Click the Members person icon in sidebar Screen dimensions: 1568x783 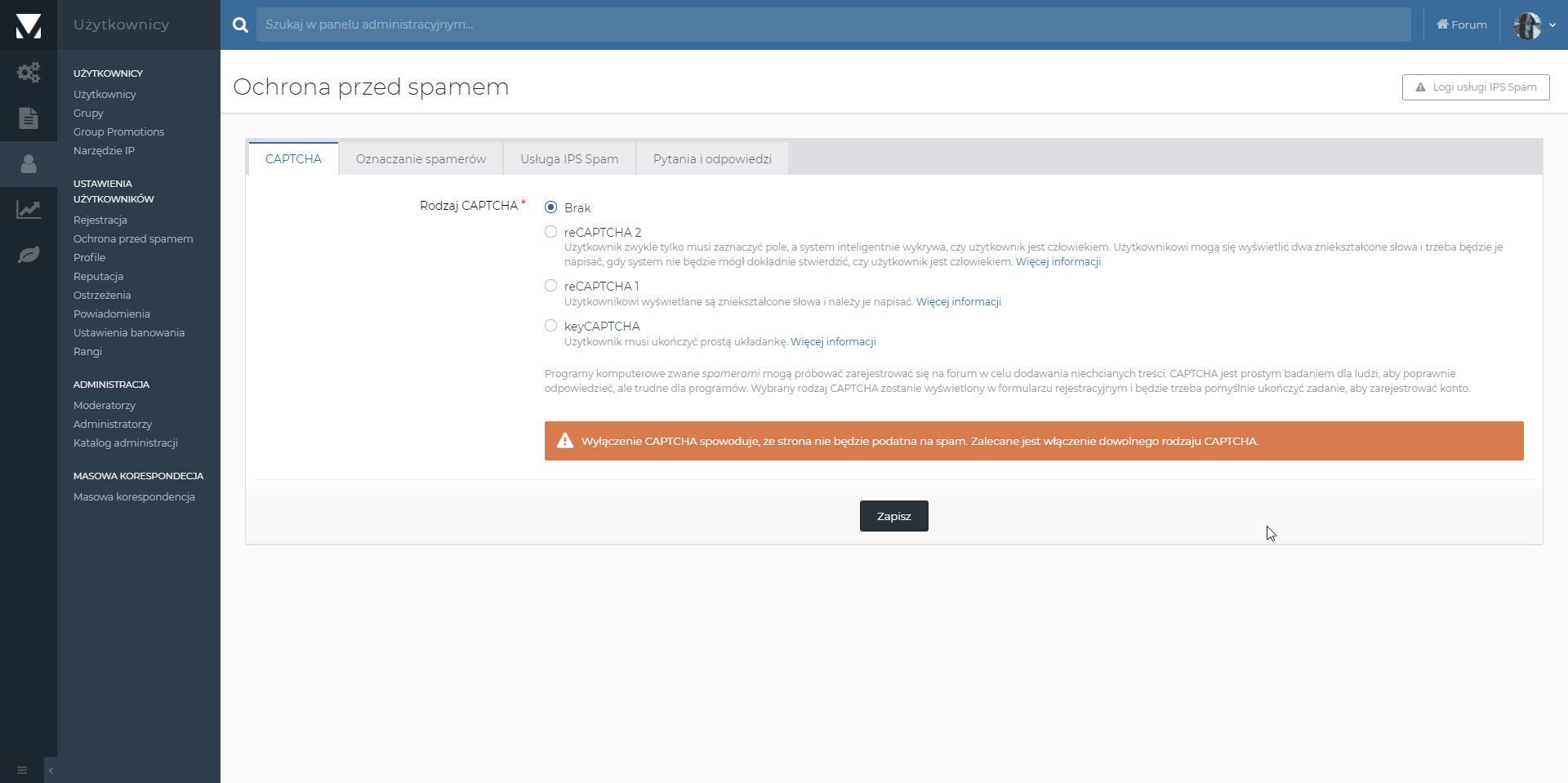point(29,164)
